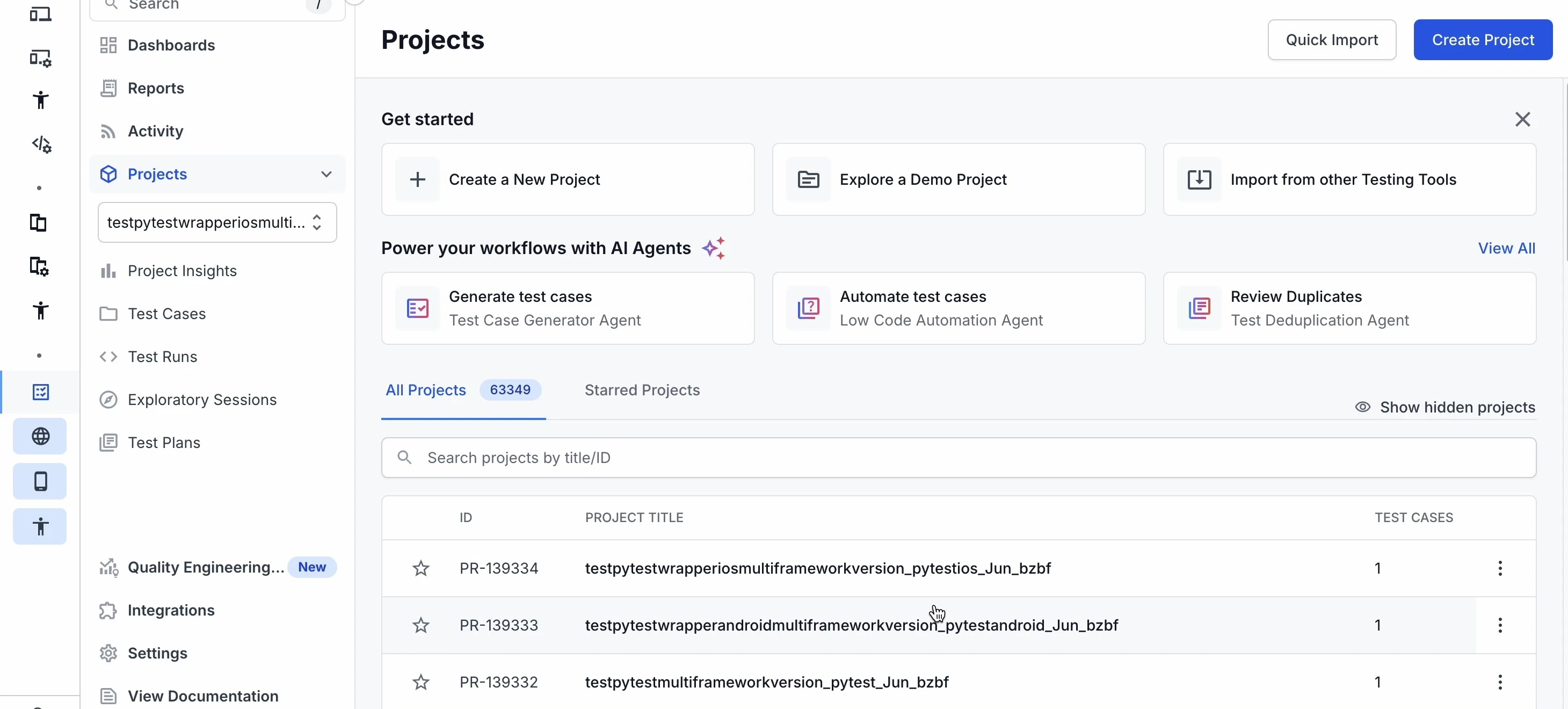This screenshot has height=709, width=1568.
Task: Click the import download icon on the Testing Tools card
Action: pyautogui.click(x=1199, y=180)
